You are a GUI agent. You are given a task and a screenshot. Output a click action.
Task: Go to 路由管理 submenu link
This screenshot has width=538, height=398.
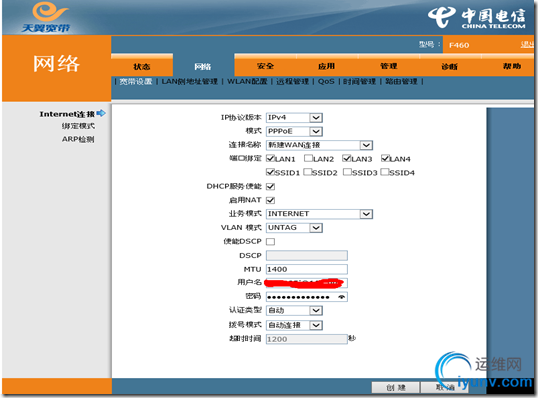pyautogui.click(x=401, y=81)
